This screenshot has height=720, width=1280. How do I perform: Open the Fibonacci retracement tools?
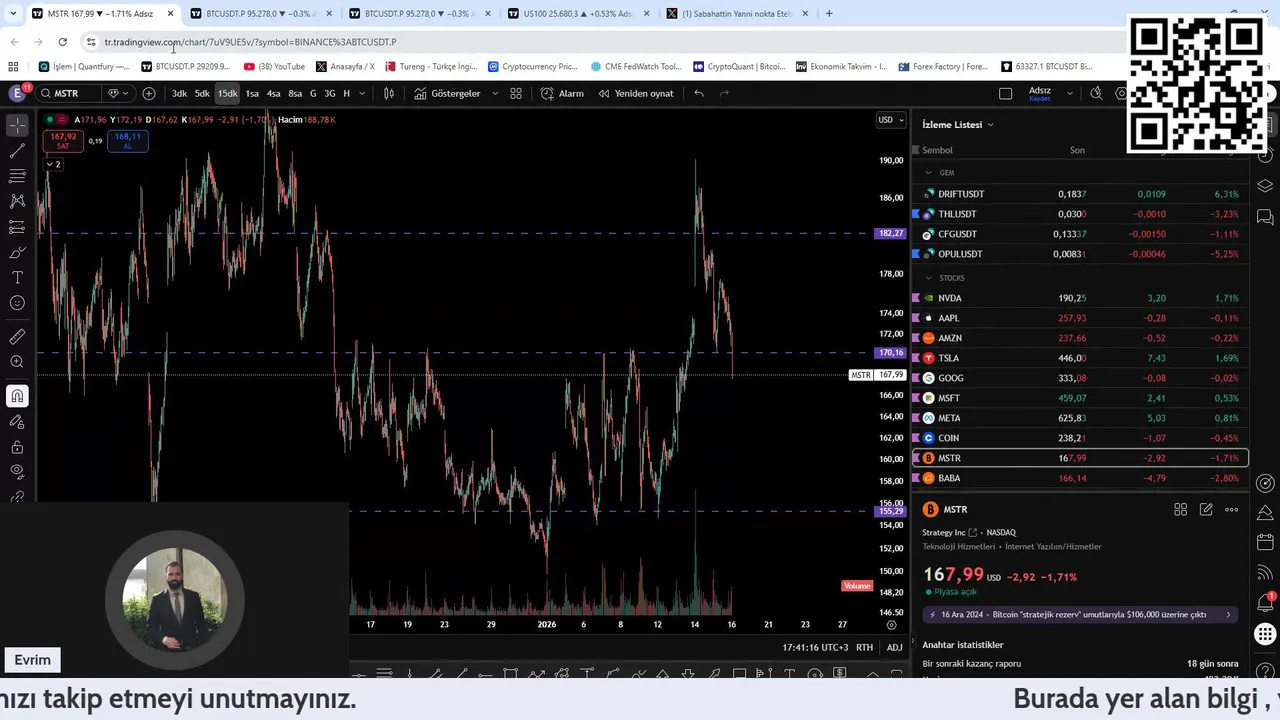coord(17,176)
